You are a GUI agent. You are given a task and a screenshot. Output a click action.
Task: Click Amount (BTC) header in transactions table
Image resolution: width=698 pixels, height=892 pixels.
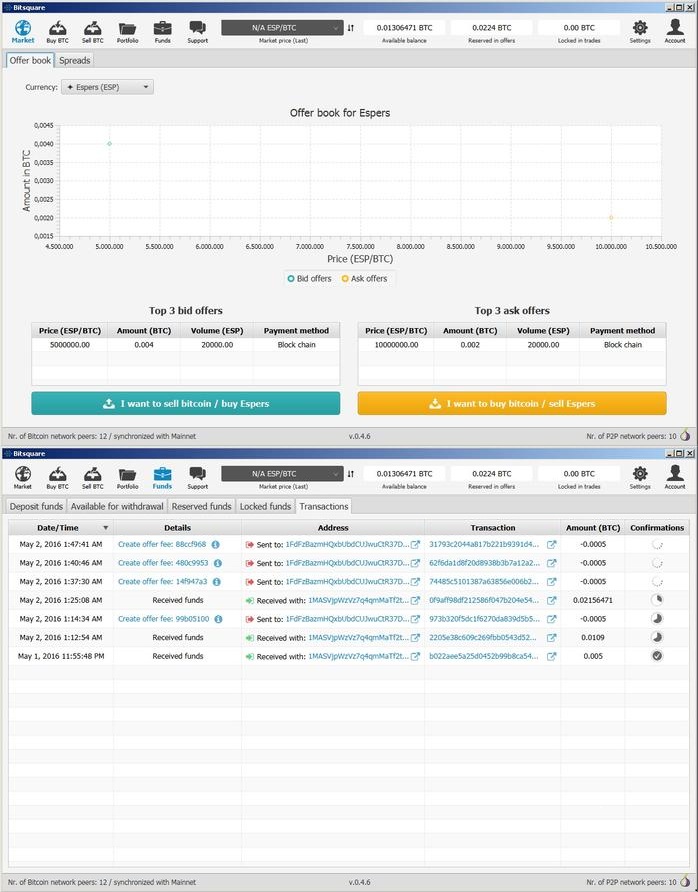tap(593, 528)
